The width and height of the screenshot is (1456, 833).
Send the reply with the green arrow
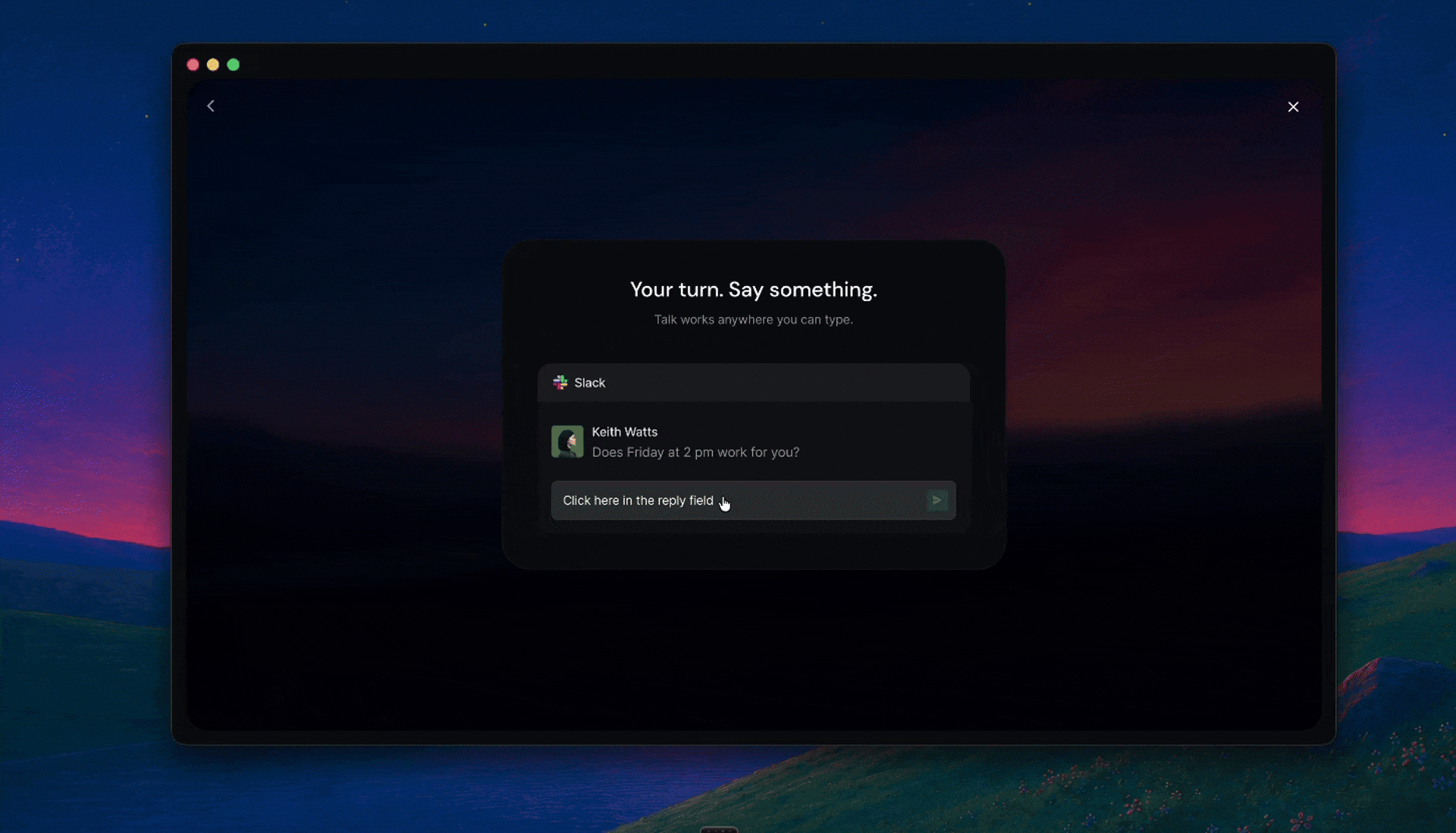(x=937, y=501)
